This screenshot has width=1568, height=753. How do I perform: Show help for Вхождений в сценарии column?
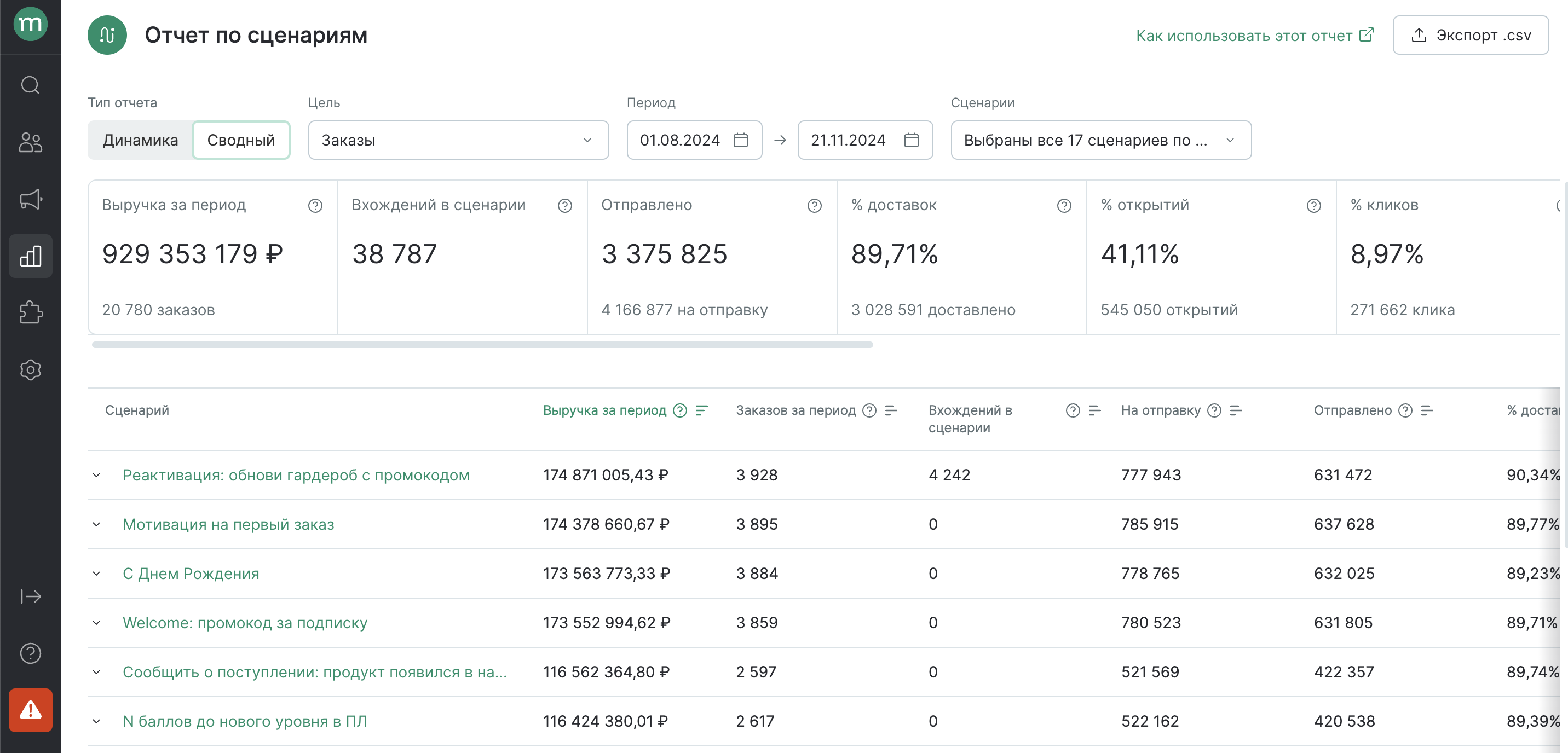[1073, 410]
